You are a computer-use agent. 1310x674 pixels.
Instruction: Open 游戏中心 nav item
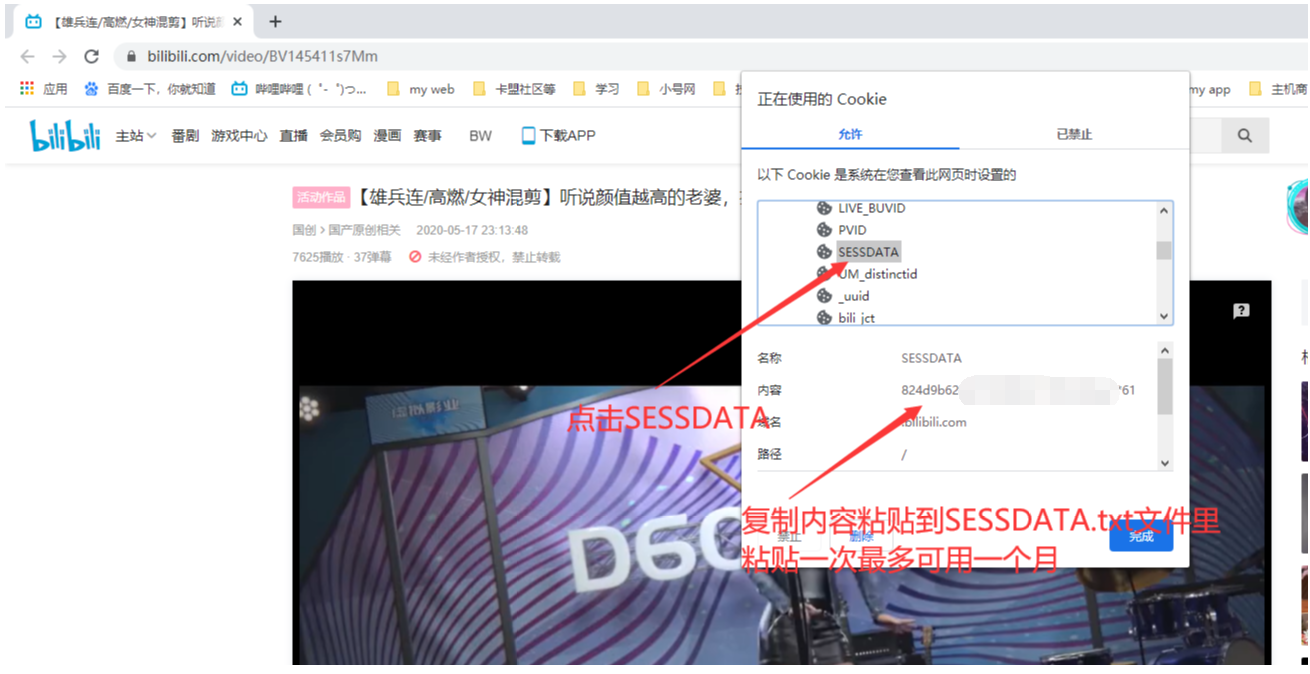pos(239,136)
